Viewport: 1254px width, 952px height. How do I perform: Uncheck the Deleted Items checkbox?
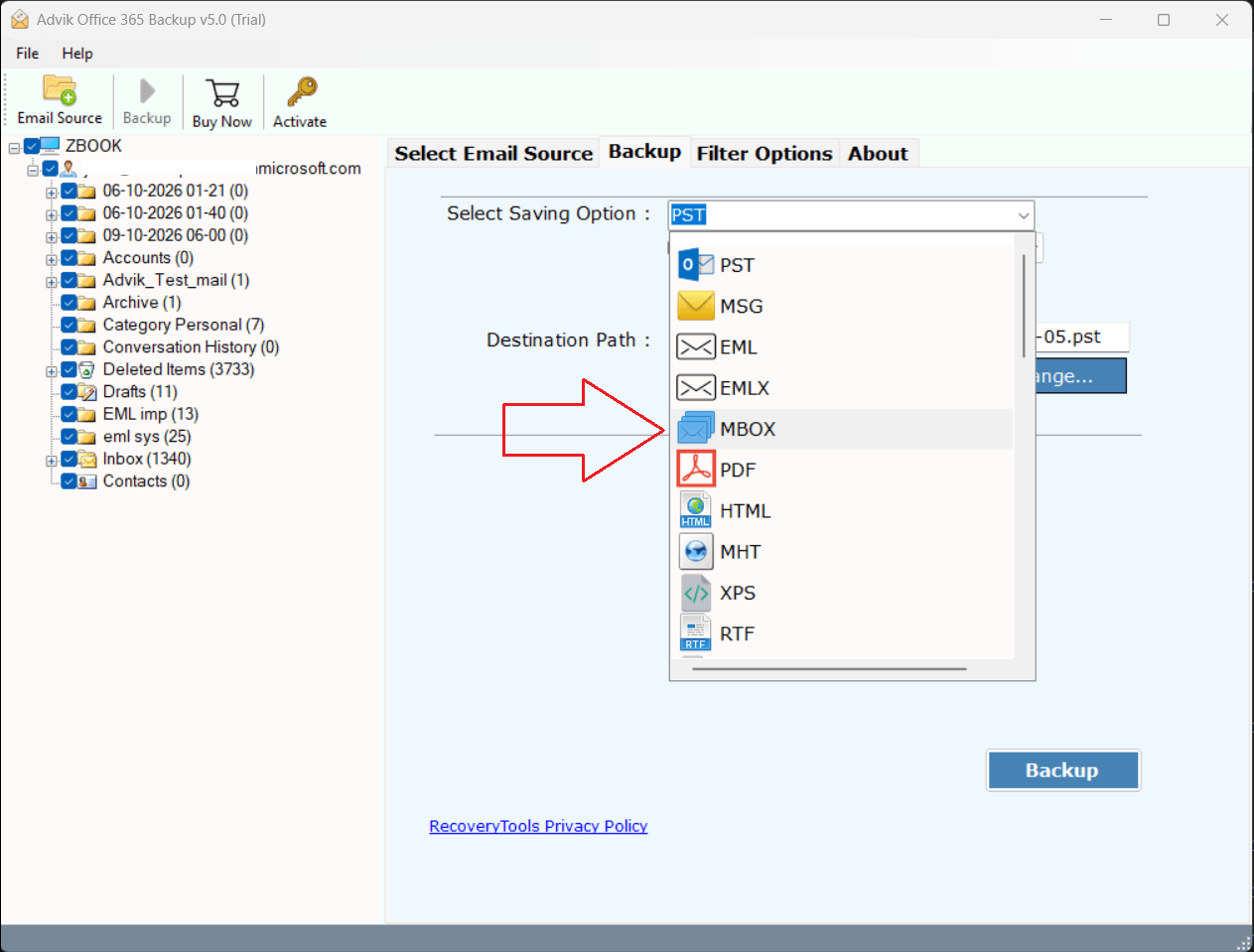69,369
